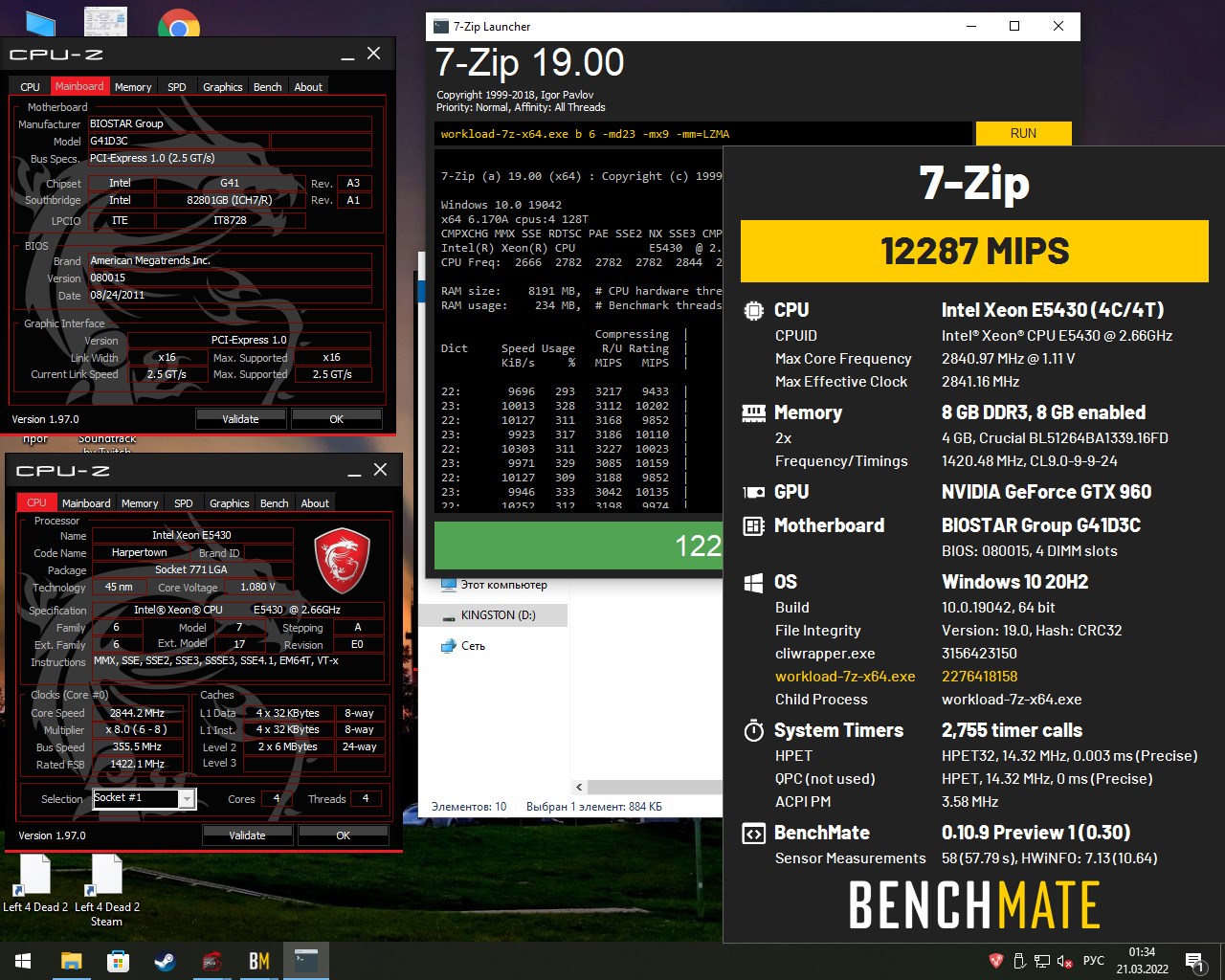The height and width of the screenshot is (980, 1225).
Task: Click the yellow workload-7z-x64.exe label in BenchMate
Action: [x=845, y=676]
